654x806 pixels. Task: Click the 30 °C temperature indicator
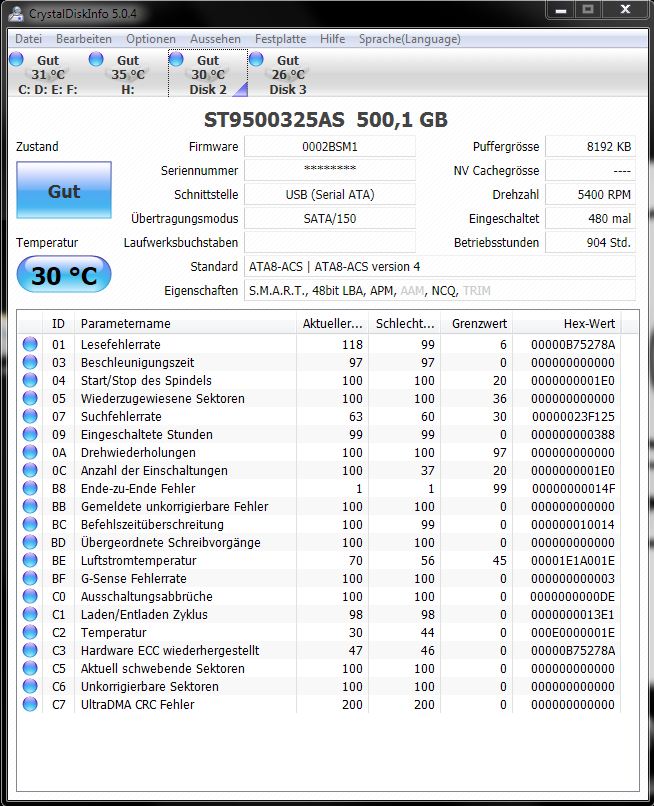pyautogui.click(x=64, y=275)
